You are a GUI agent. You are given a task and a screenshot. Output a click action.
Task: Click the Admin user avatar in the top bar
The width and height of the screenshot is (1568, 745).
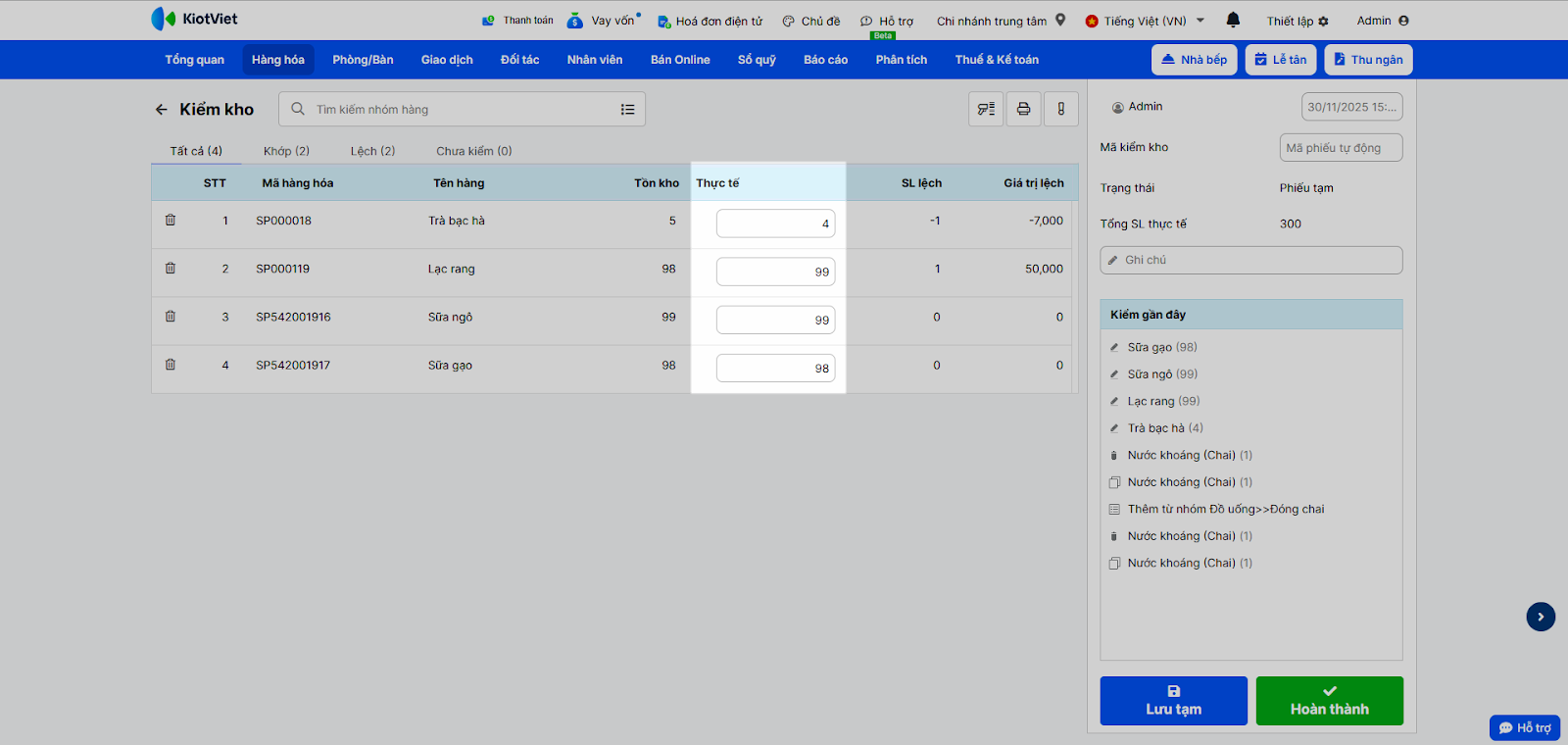[1403, 21]
